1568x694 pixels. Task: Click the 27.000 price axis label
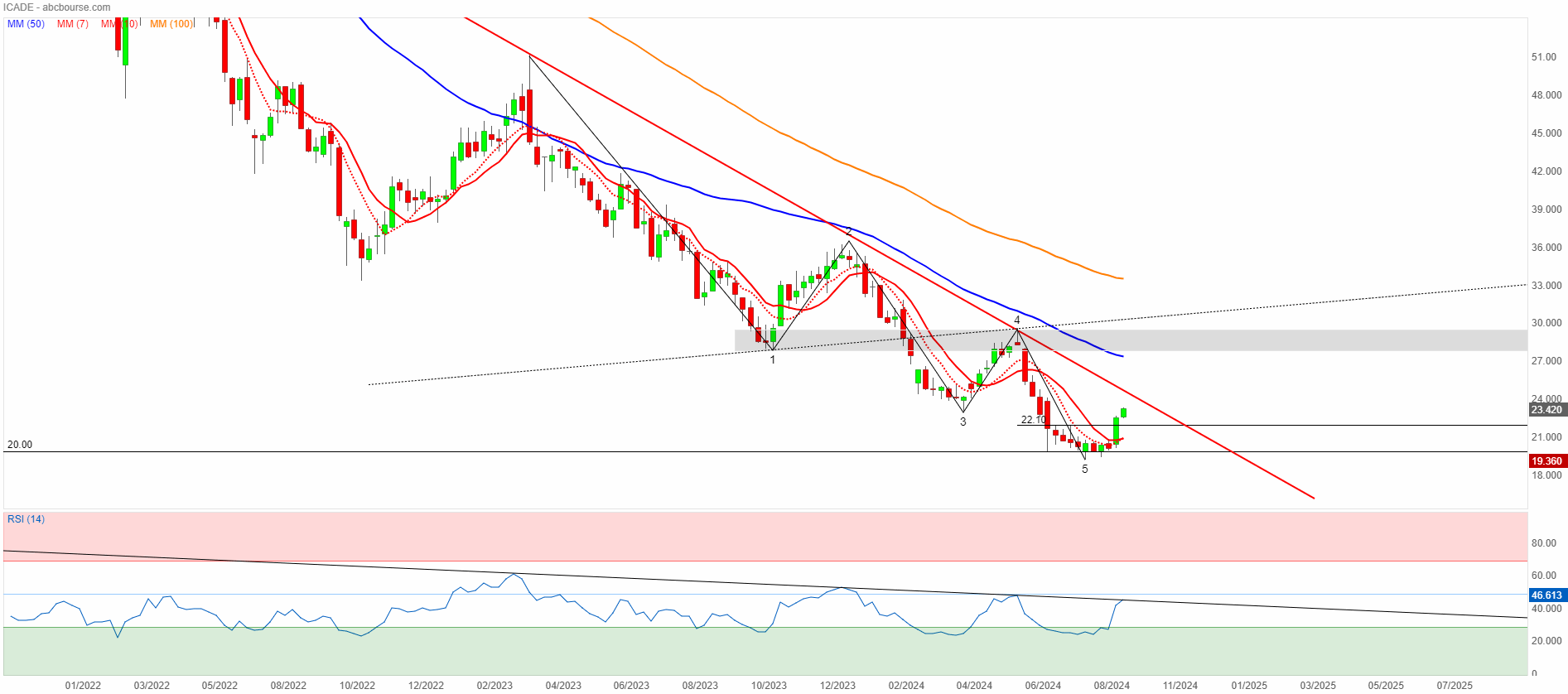(1546, 361)
